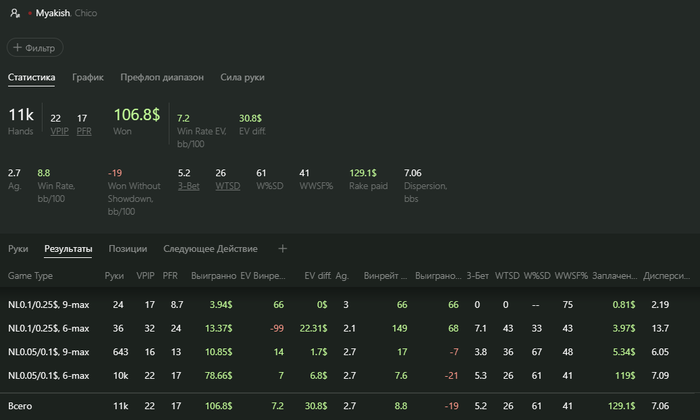Viewport: 700px width, 420px height.
Task: Switch to the Позиции tab
Action: tap(128, 249)
